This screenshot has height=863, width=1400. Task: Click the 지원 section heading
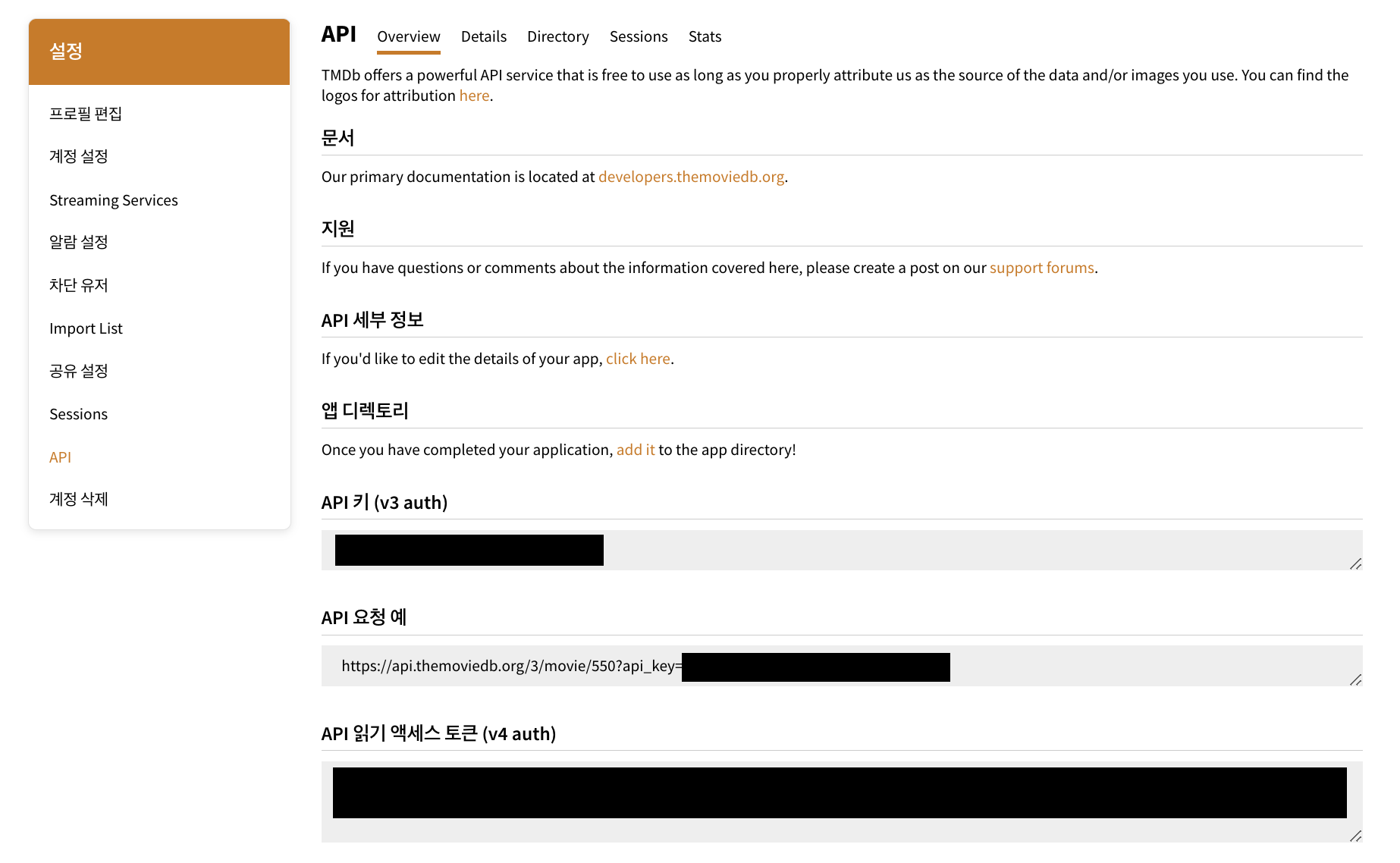(337, 229)
